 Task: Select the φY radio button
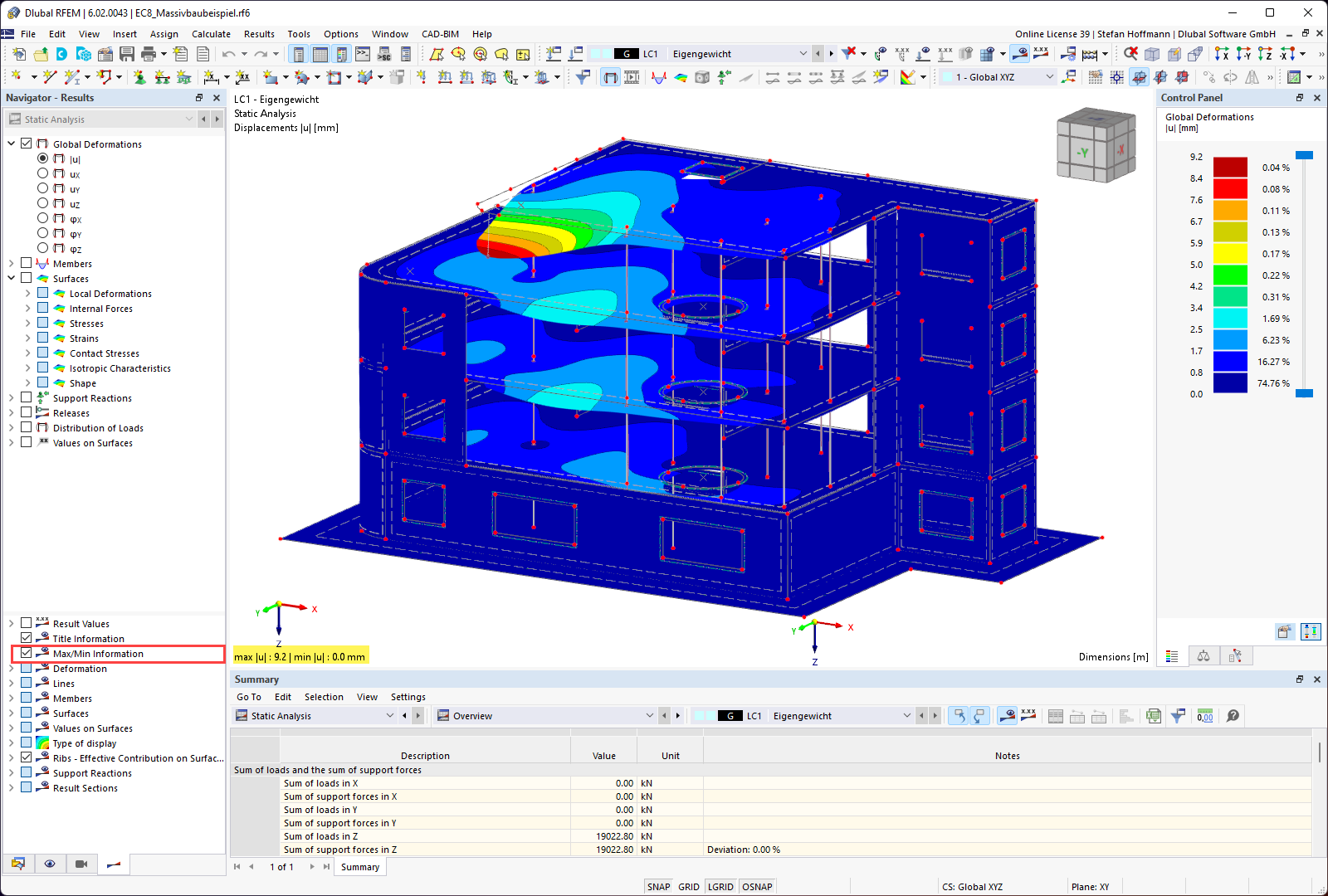42,233
